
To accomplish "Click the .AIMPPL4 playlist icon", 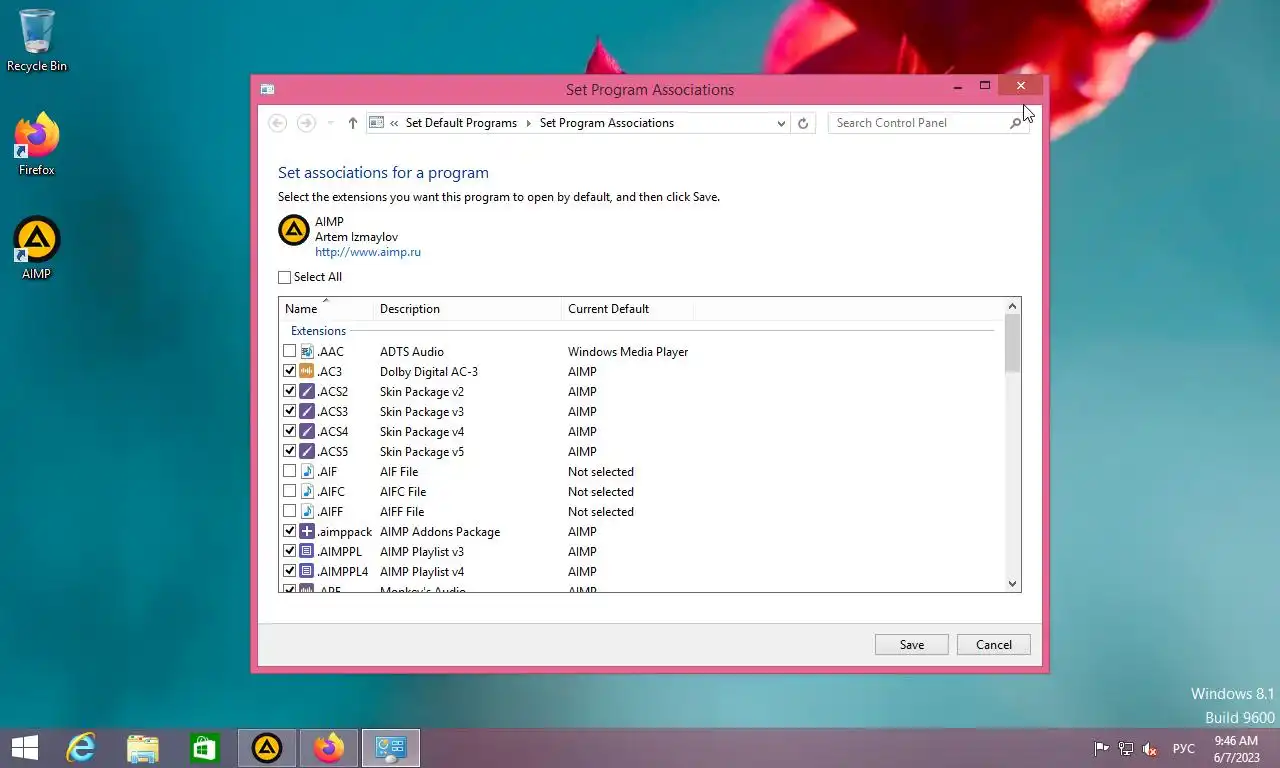I will [308, 571].
